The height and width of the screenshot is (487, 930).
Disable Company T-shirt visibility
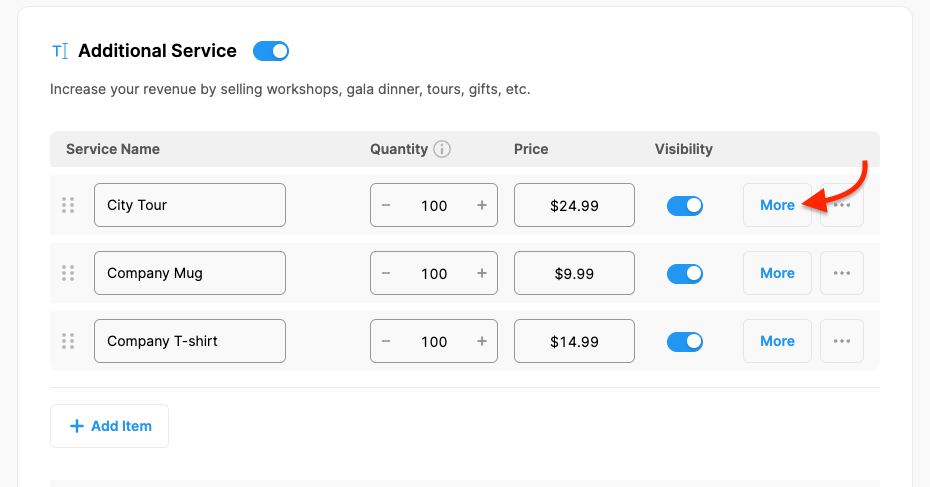click(x=685, y=341)
